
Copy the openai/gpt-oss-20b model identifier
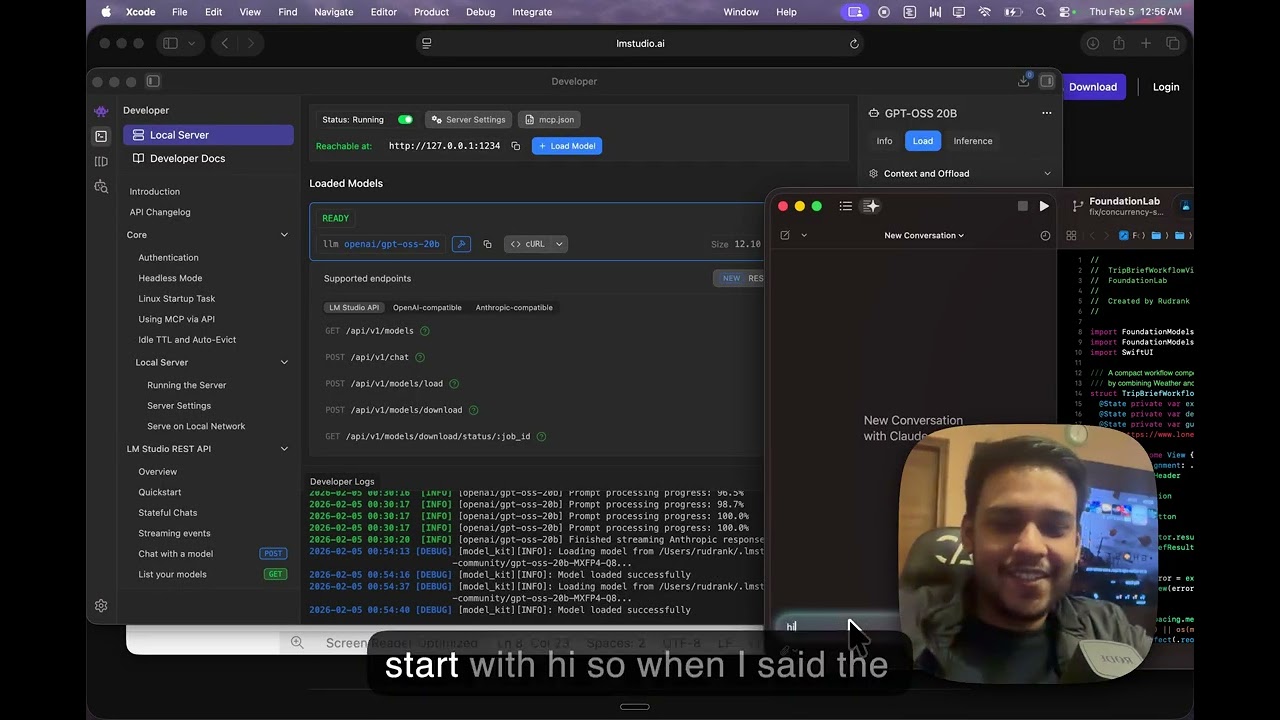[487, 244]
